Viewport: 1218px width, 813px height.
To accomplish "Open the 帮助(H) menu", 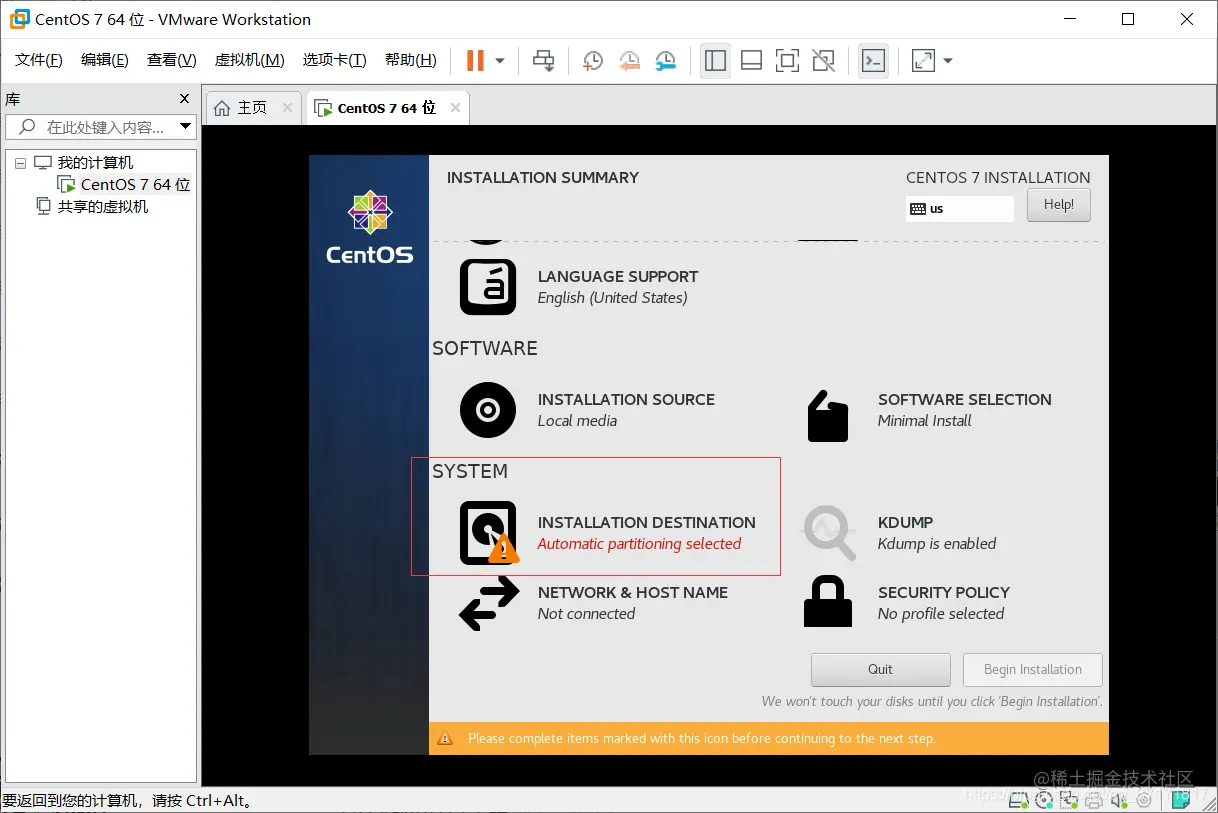I will [x=411, y=60].
